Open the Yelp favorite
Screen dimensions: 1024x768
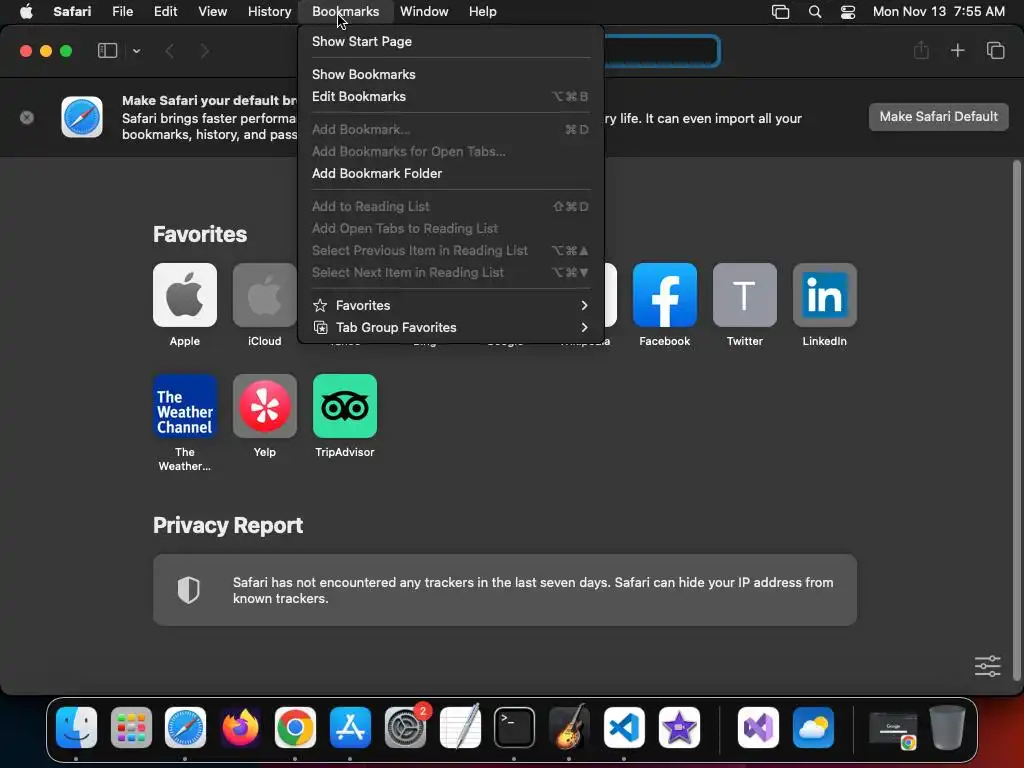click(264, 406)
